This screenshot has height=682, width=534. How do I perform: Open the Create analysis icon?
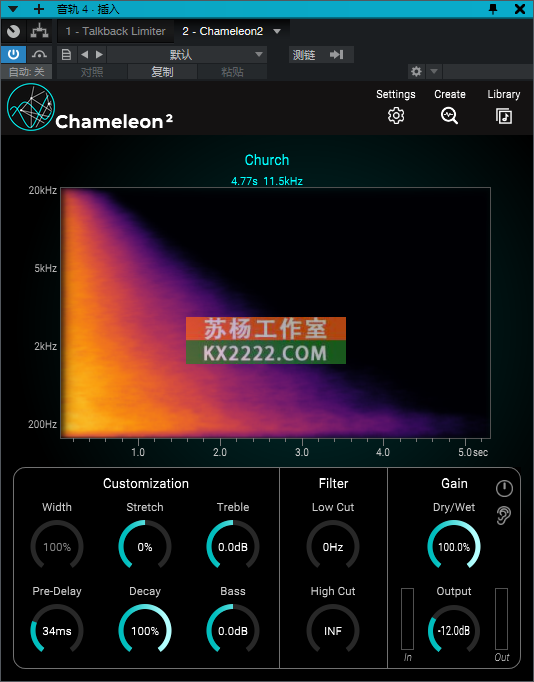[x=449, y=116]
